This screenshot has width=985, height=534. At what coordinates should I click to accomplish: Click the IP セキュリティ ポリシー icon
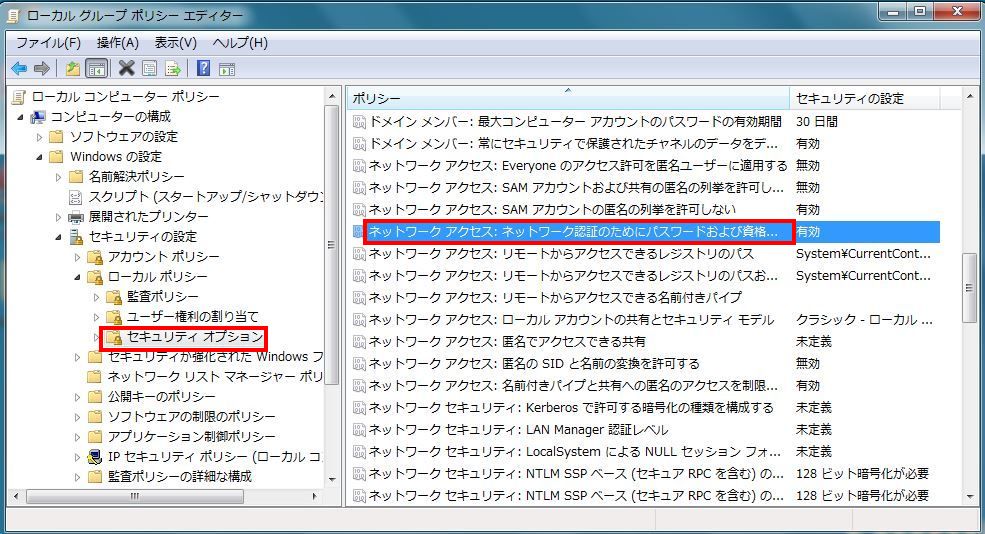tap(95, 457)
